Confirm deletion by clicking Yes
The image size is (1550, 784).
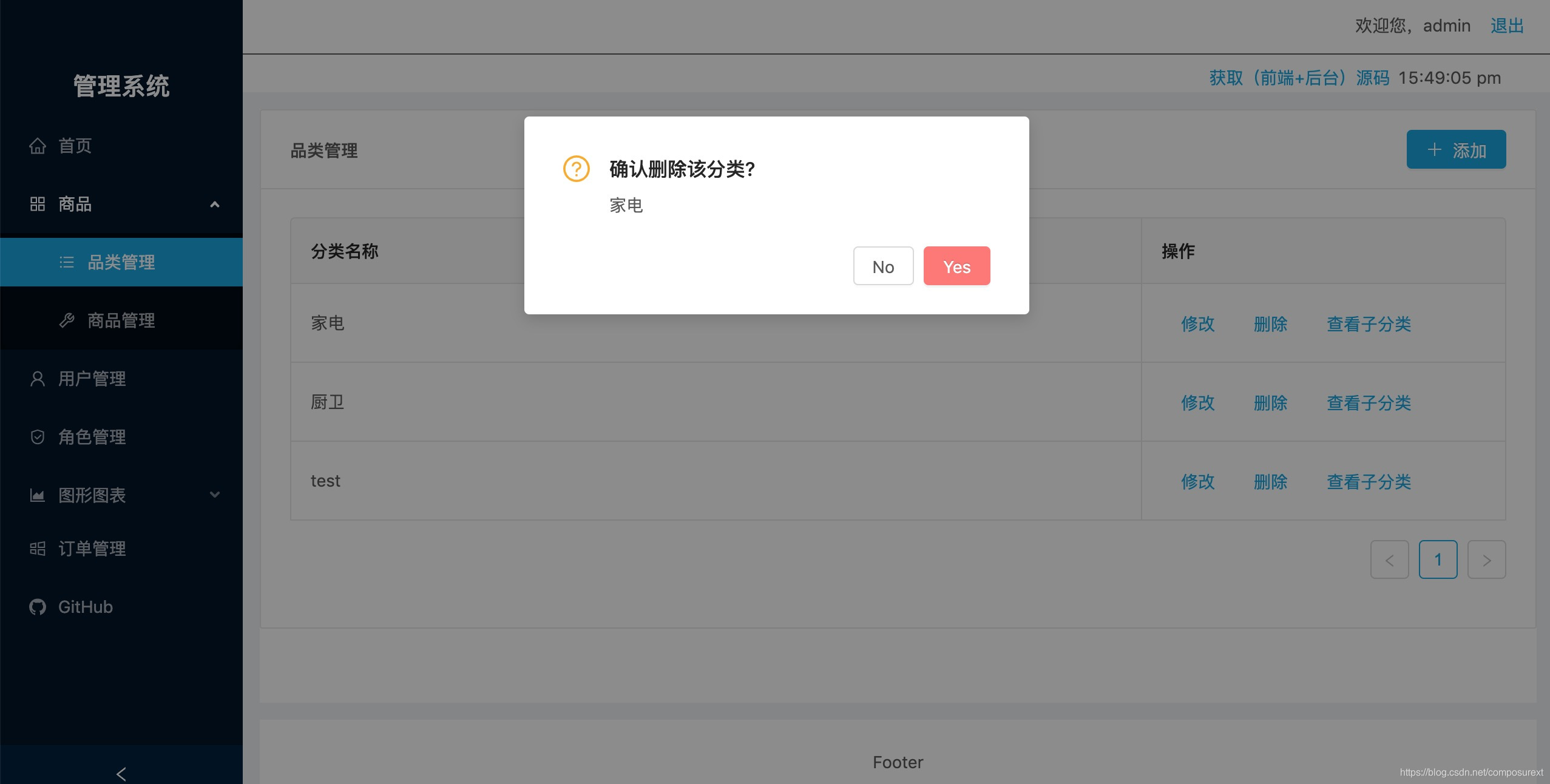[956, 266]
